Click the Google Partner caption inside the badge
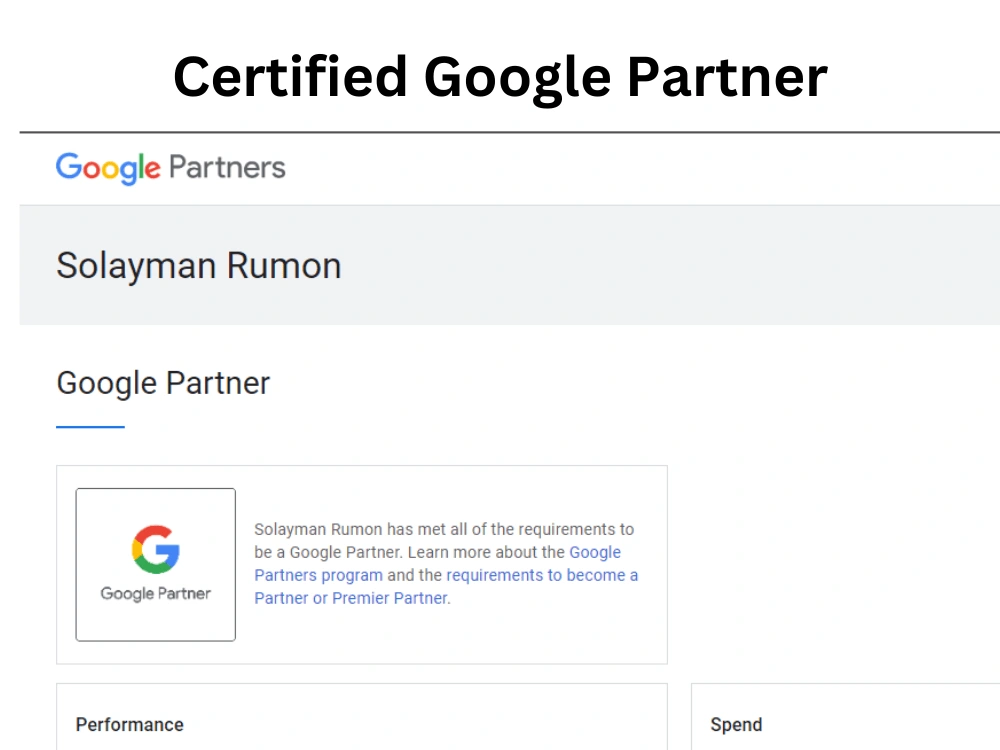The image size is (1000, 750). coord(156,594)
